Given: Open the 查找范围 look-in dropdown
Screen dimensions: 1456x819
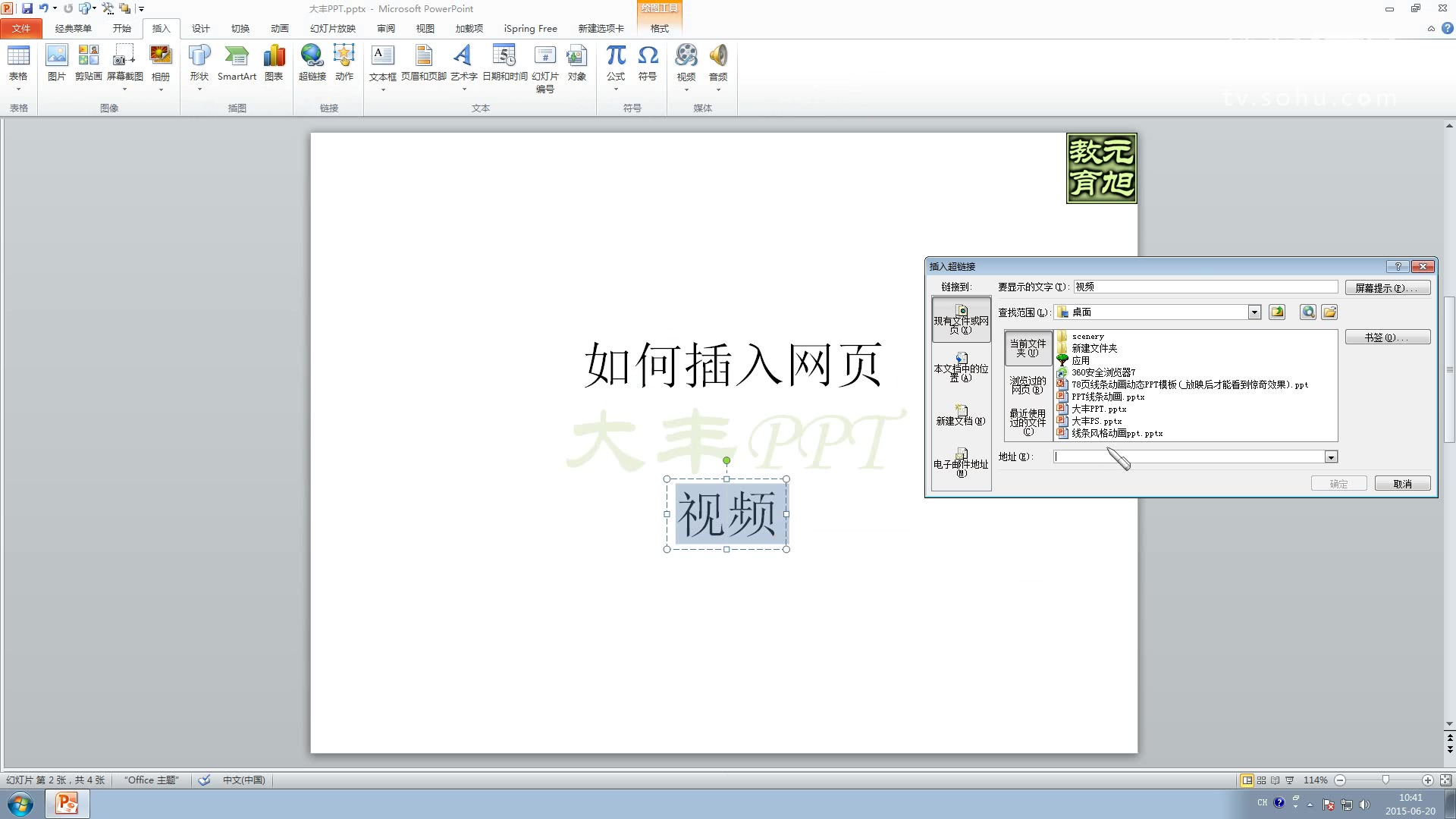Looking at the screenshot, I should tap(1254, 312).
